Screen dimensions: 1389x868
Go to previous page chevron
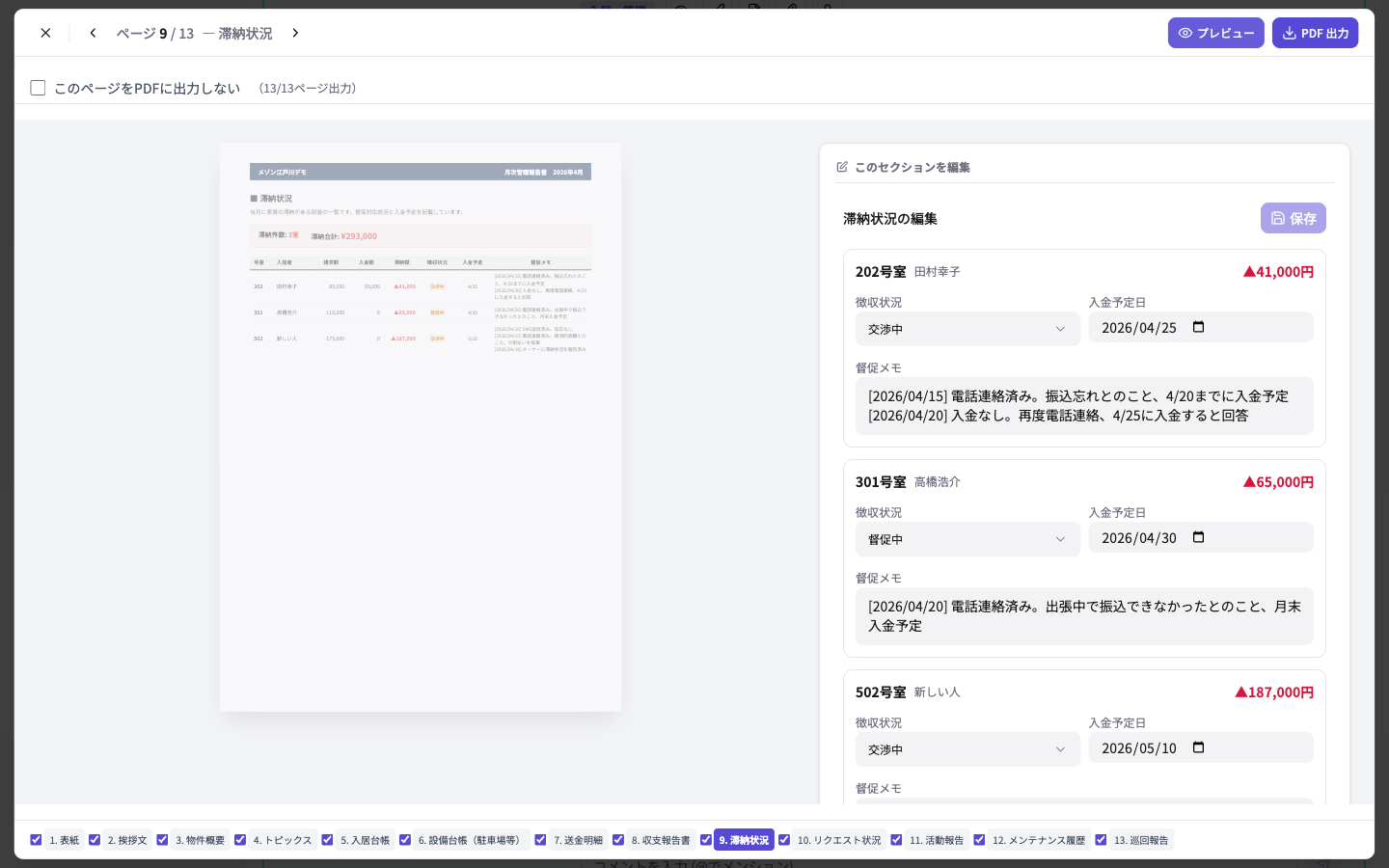coord(93,33)
